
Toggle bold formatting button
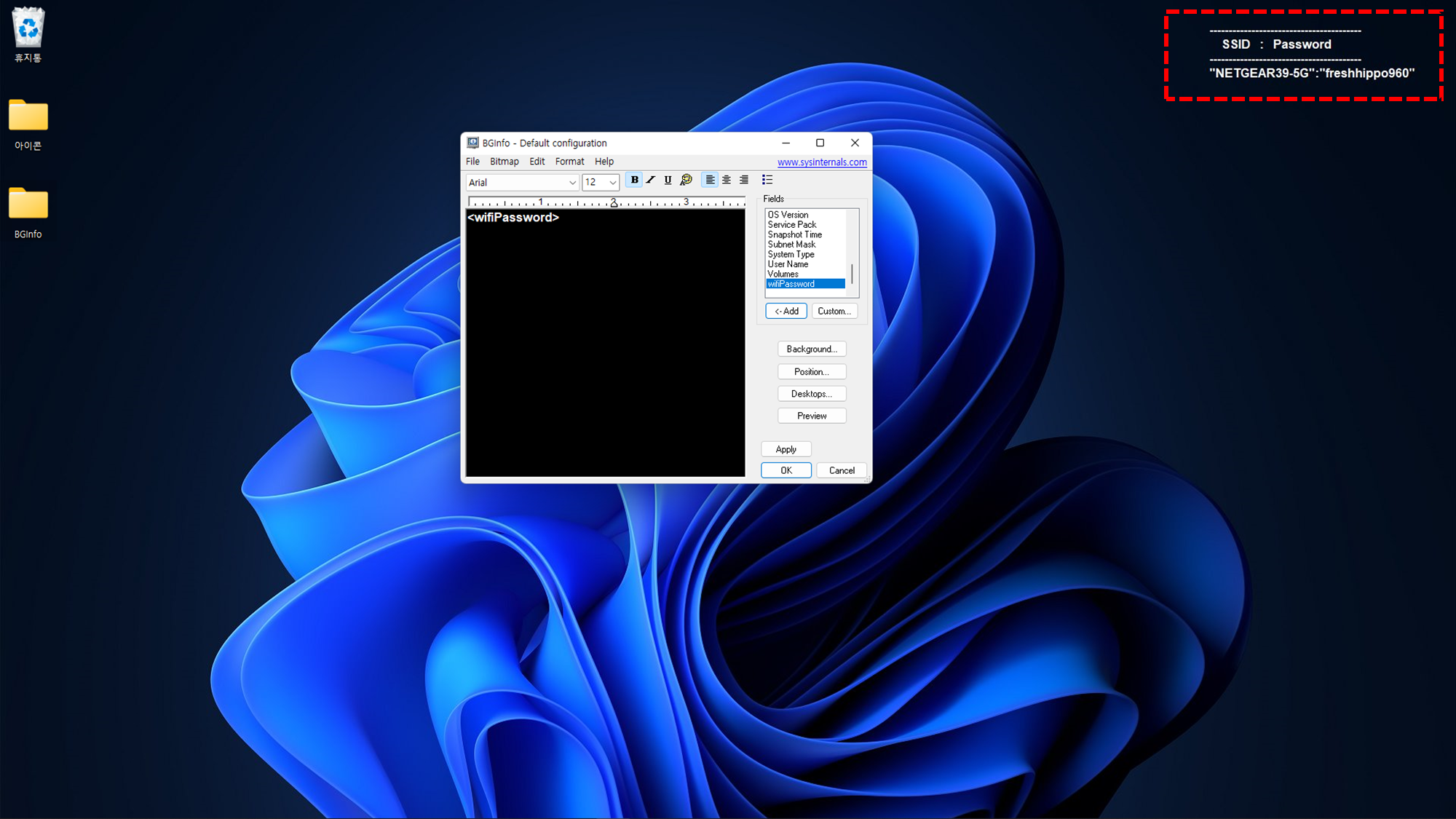(634, 180)
